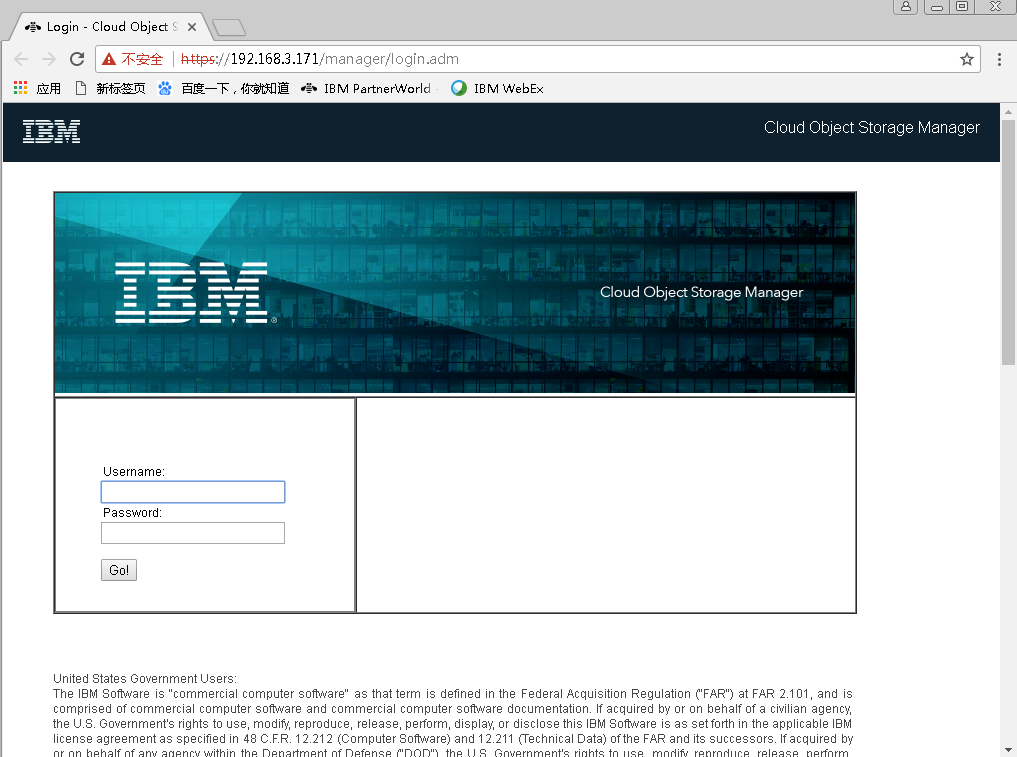Open a new tab button

pyautogui.click(x=229, y=27)
